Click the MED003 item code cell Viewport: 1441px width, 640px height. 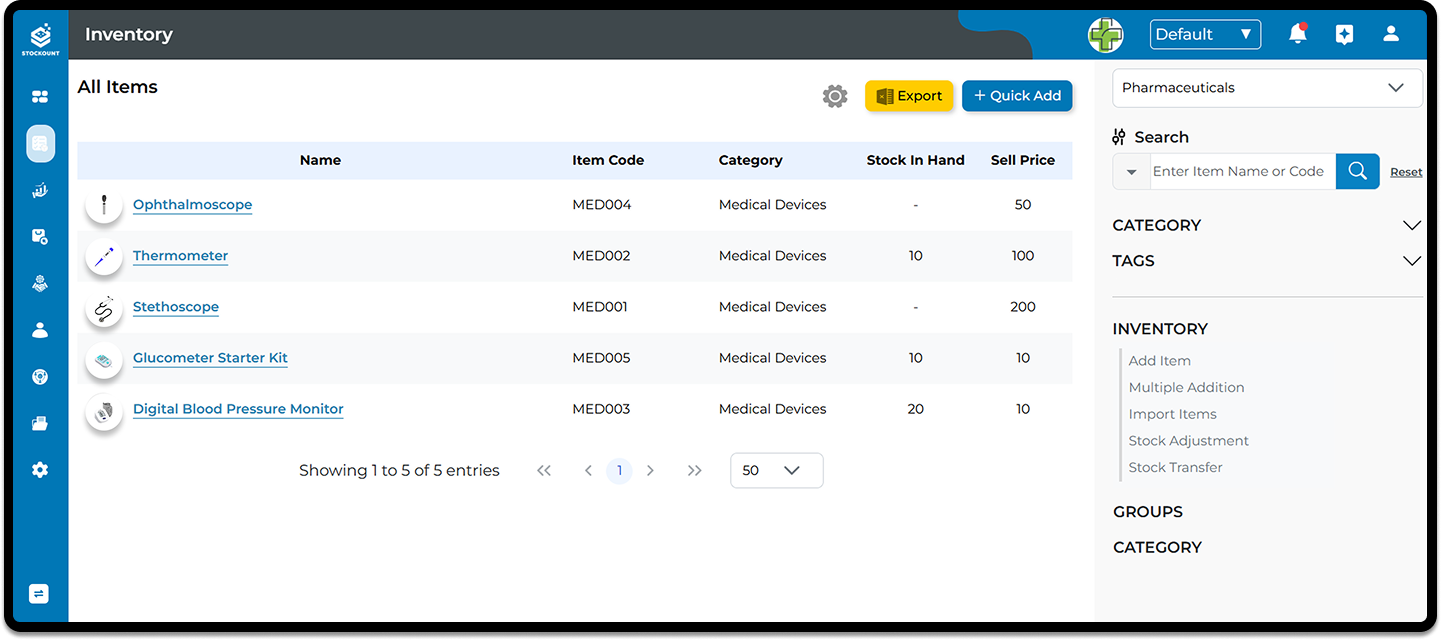[601, 408]
